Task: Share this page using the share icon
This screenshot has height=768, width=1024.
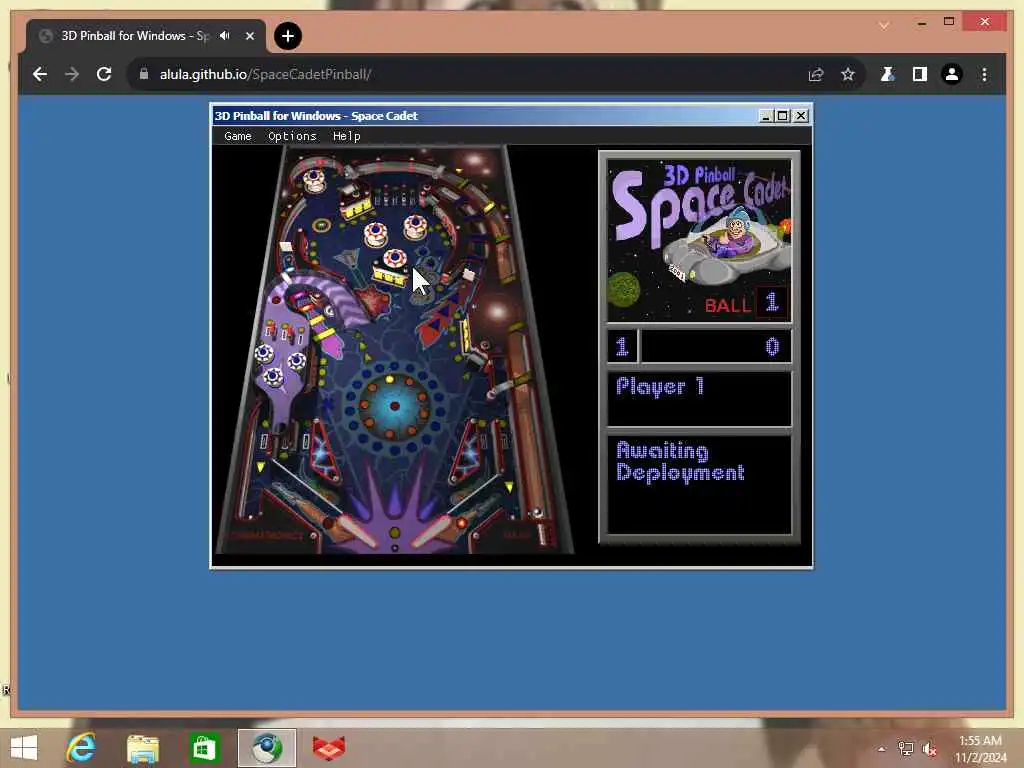Action: 816,74
